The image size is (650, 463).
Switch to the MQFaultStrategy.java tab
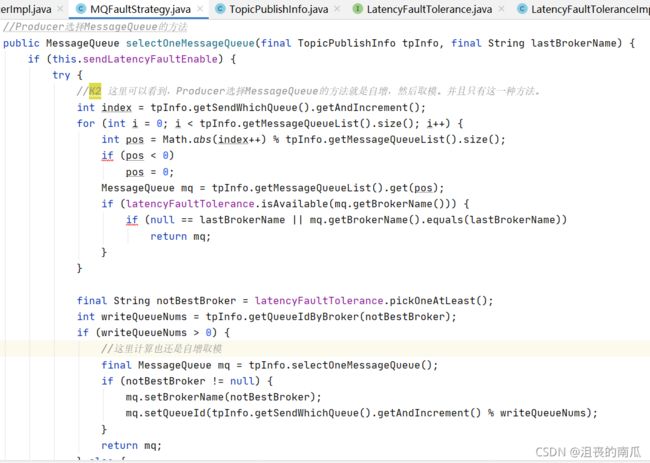pos(140,9)
